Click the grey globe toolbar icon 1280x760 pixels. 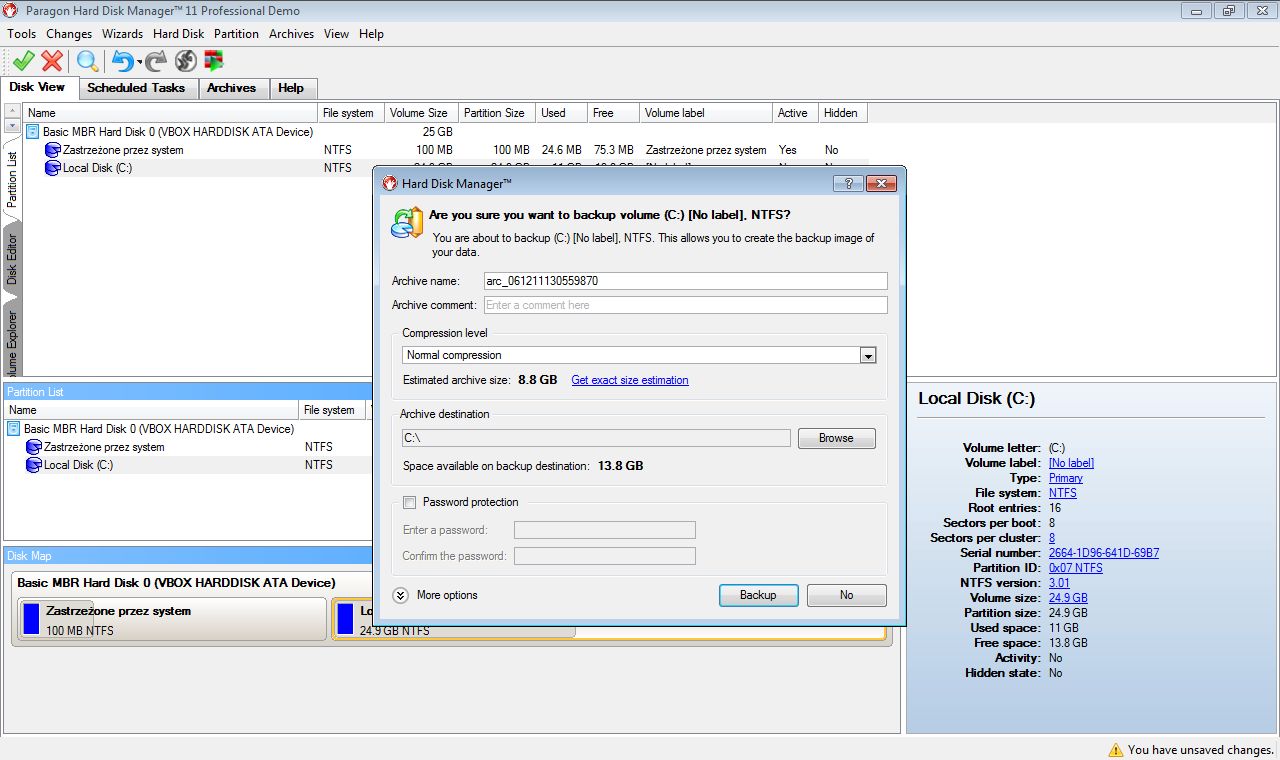coord(186,61)
